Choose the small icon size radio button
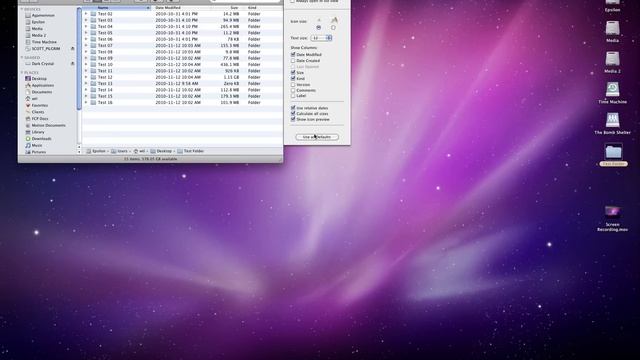The width and height of the screenshot is (640, 360). click(319, 27)
